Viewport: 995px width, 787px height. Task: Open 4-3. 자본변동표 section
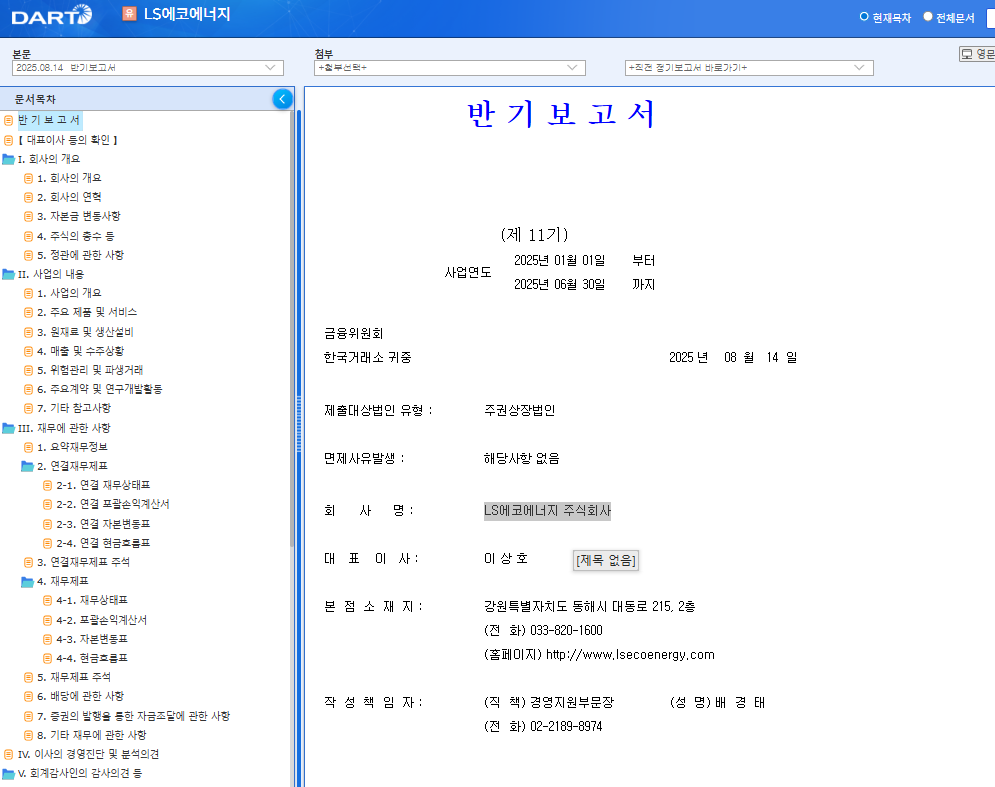coord(92,639)
